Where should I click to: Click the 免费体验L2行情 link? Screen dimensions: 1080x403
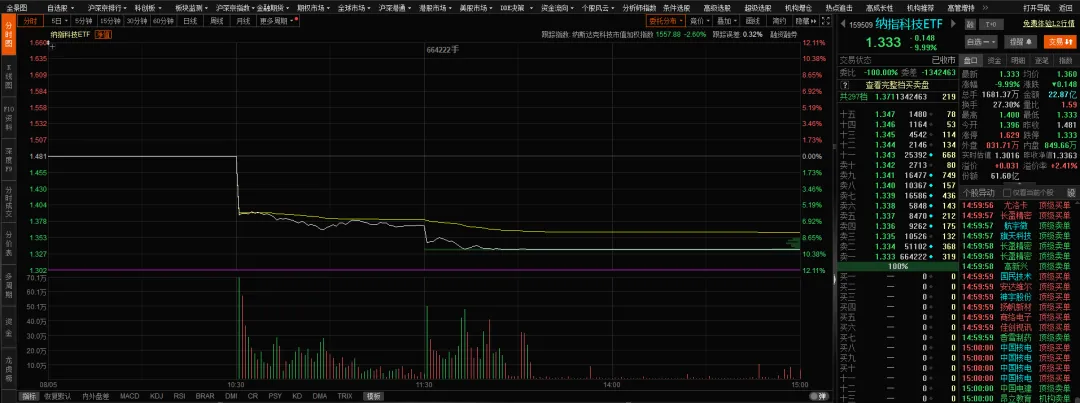(x=1049, y=24)
